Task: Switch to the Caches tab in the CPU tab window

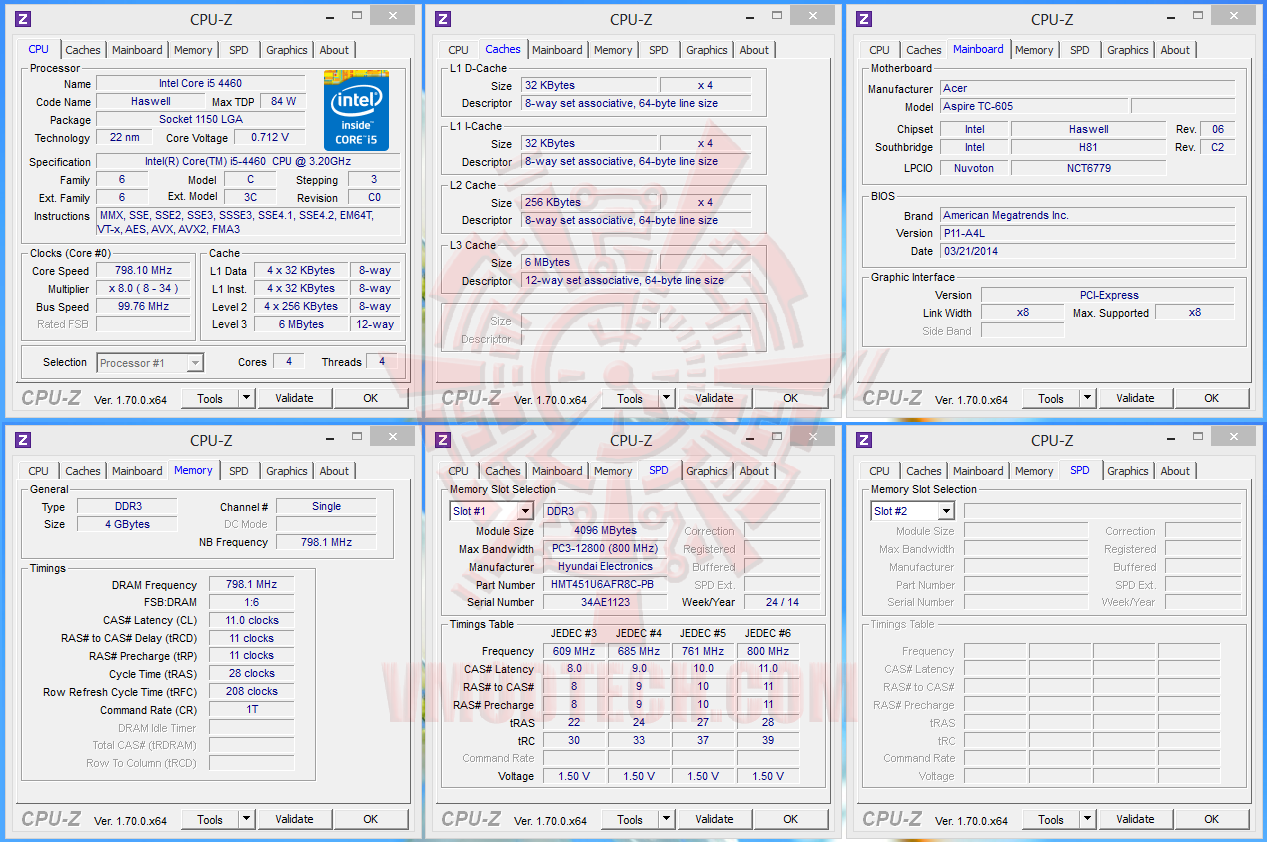Action: coord(83,50)
